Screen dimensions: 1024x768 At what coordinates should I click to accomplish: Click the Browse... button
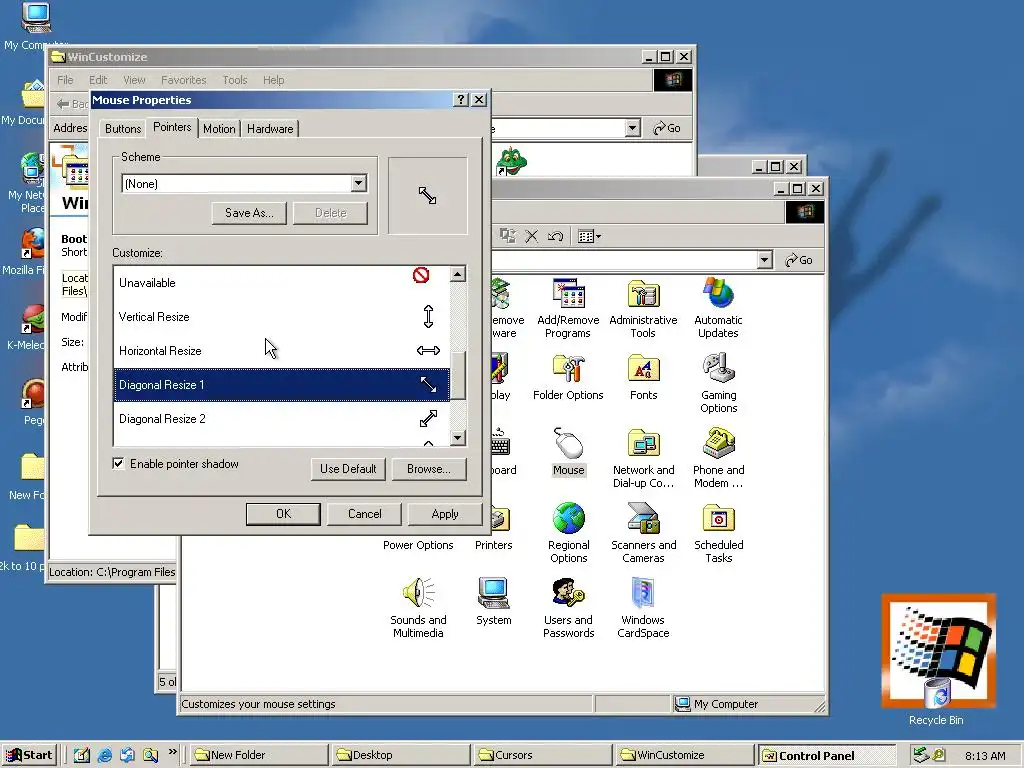pyautogui.click(x=428, y=469)
